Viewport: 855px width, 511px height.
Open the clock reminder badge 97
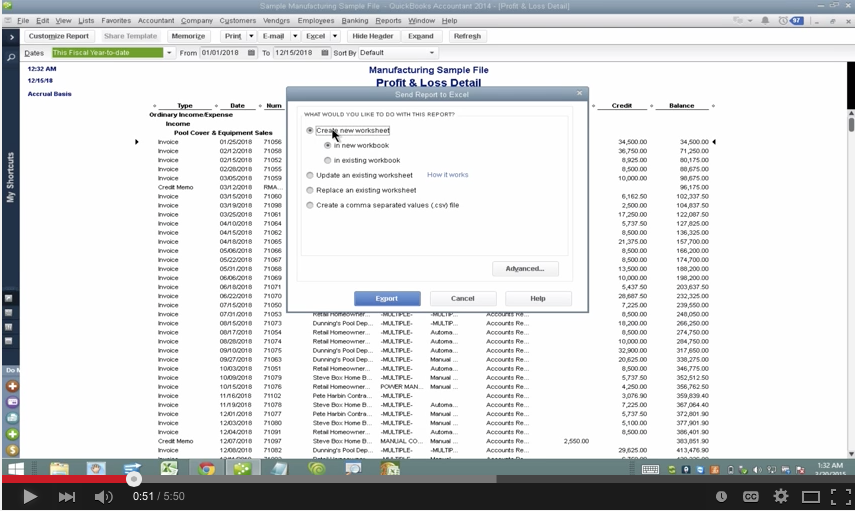click(791, 21)
